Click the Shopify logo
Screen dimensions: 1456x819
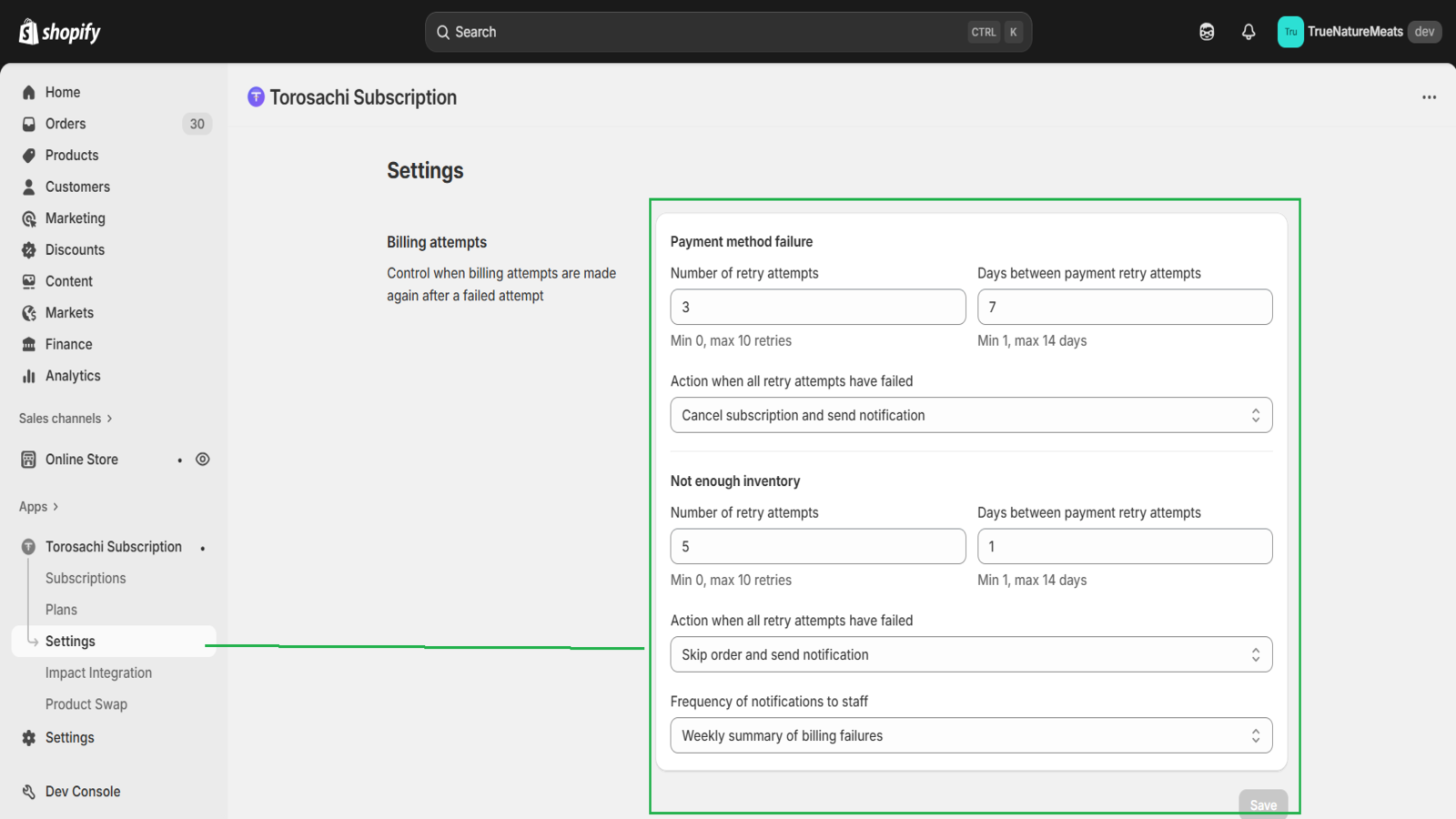60,32
